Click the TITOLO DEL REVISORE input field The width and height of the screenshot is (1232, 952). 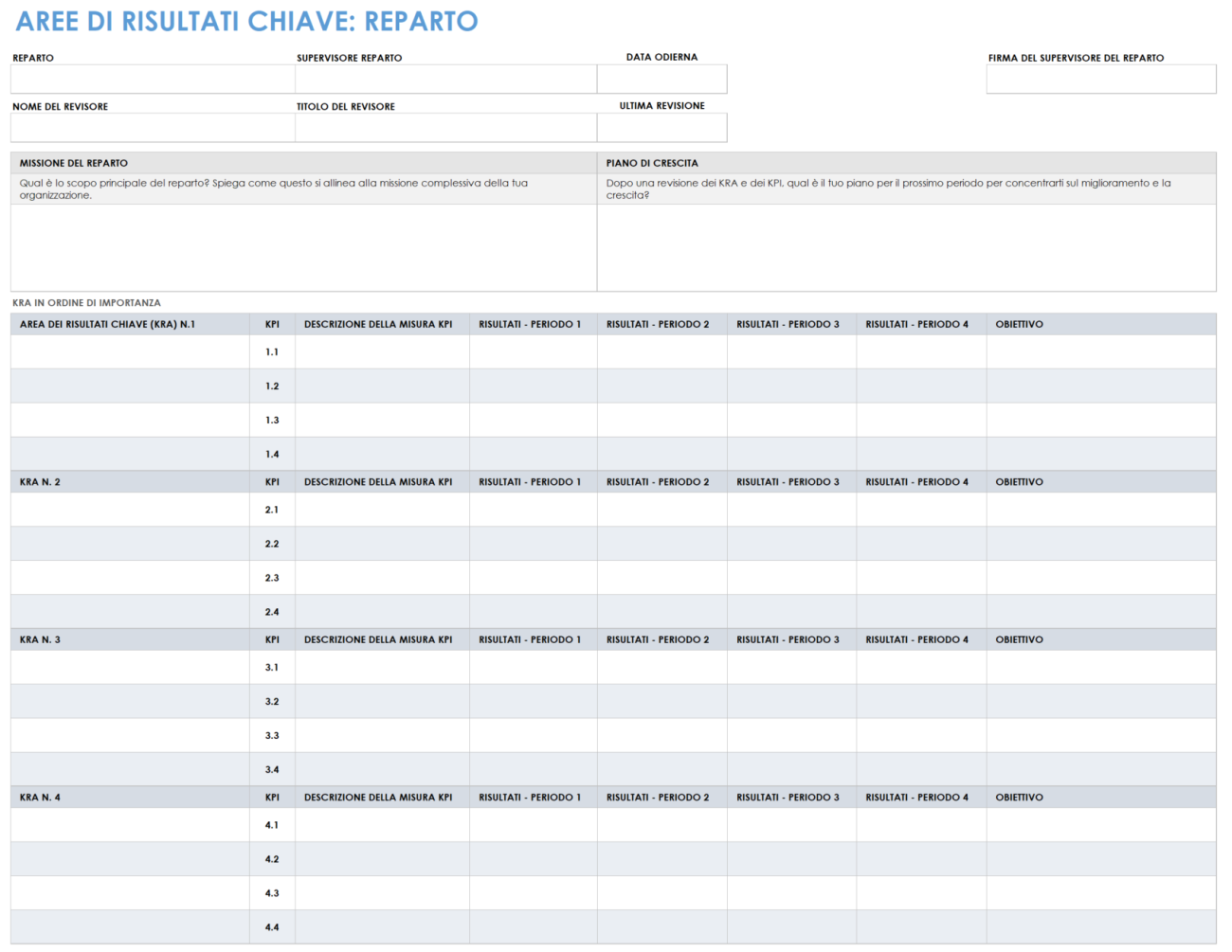pos(445,127)
